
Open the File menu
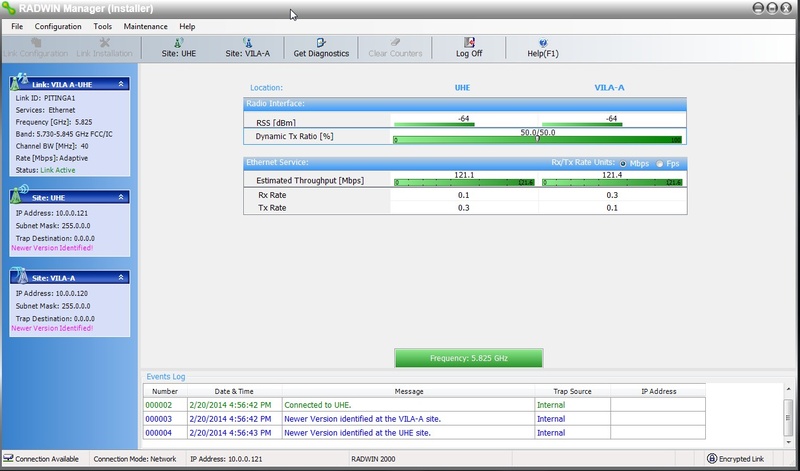coord(17,27)
